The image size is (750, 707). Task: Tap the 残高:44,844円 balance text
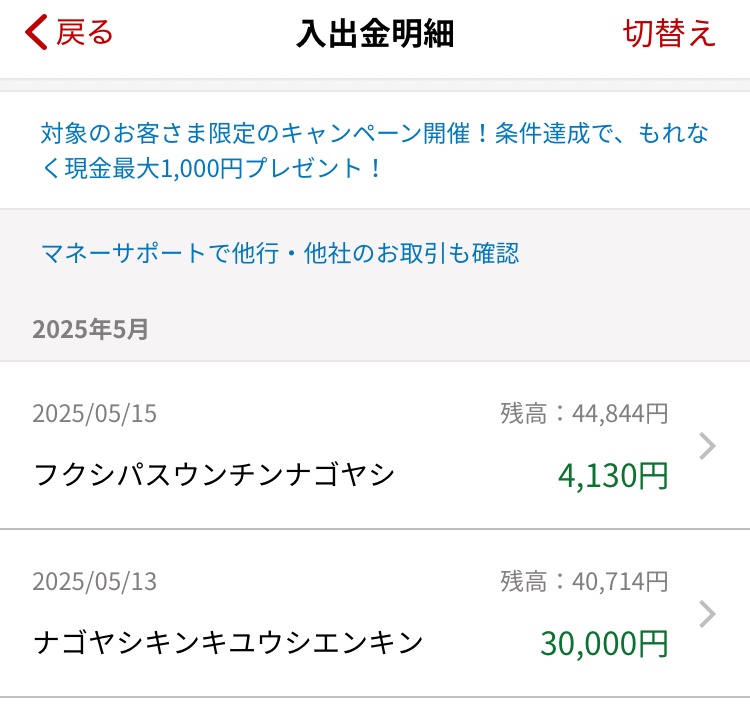point(584,413)
